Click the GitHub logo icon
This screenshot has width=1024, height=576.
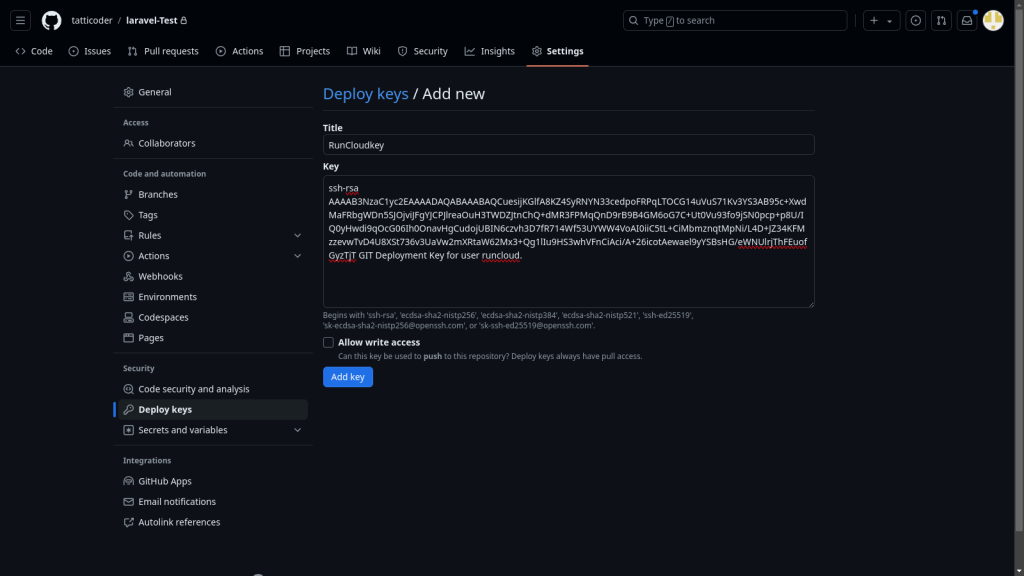coord(51,20)
